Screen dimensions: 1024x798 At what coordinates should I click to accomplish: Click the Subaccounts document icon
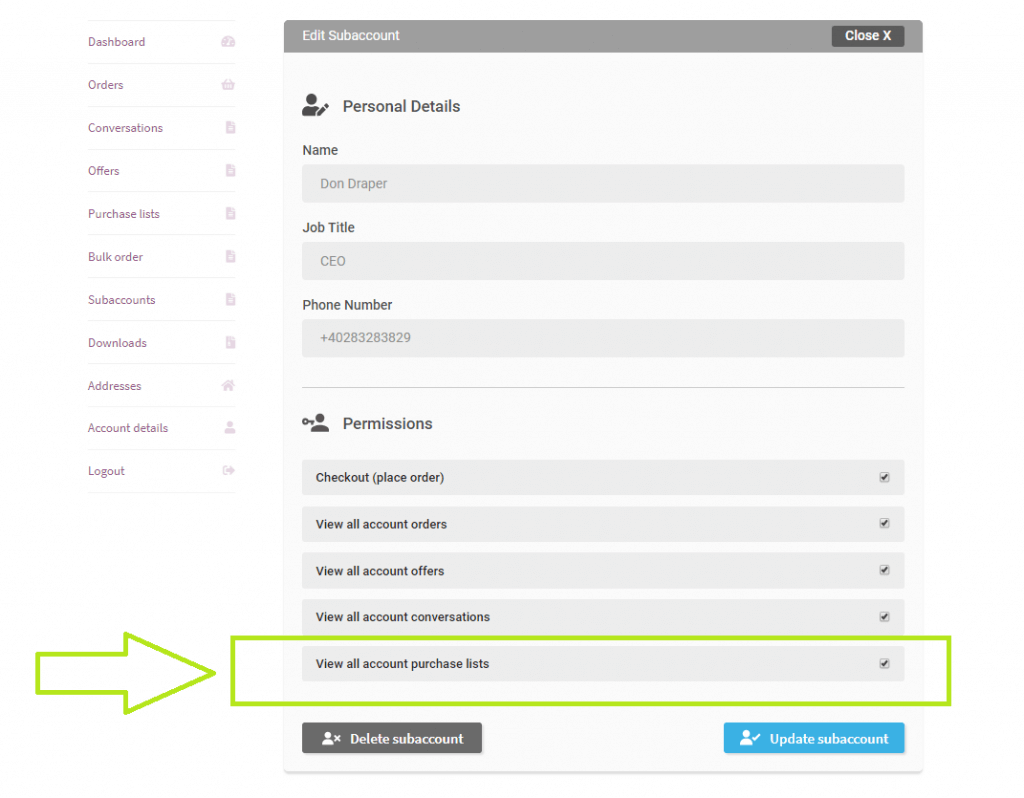(x=231, y=299)
